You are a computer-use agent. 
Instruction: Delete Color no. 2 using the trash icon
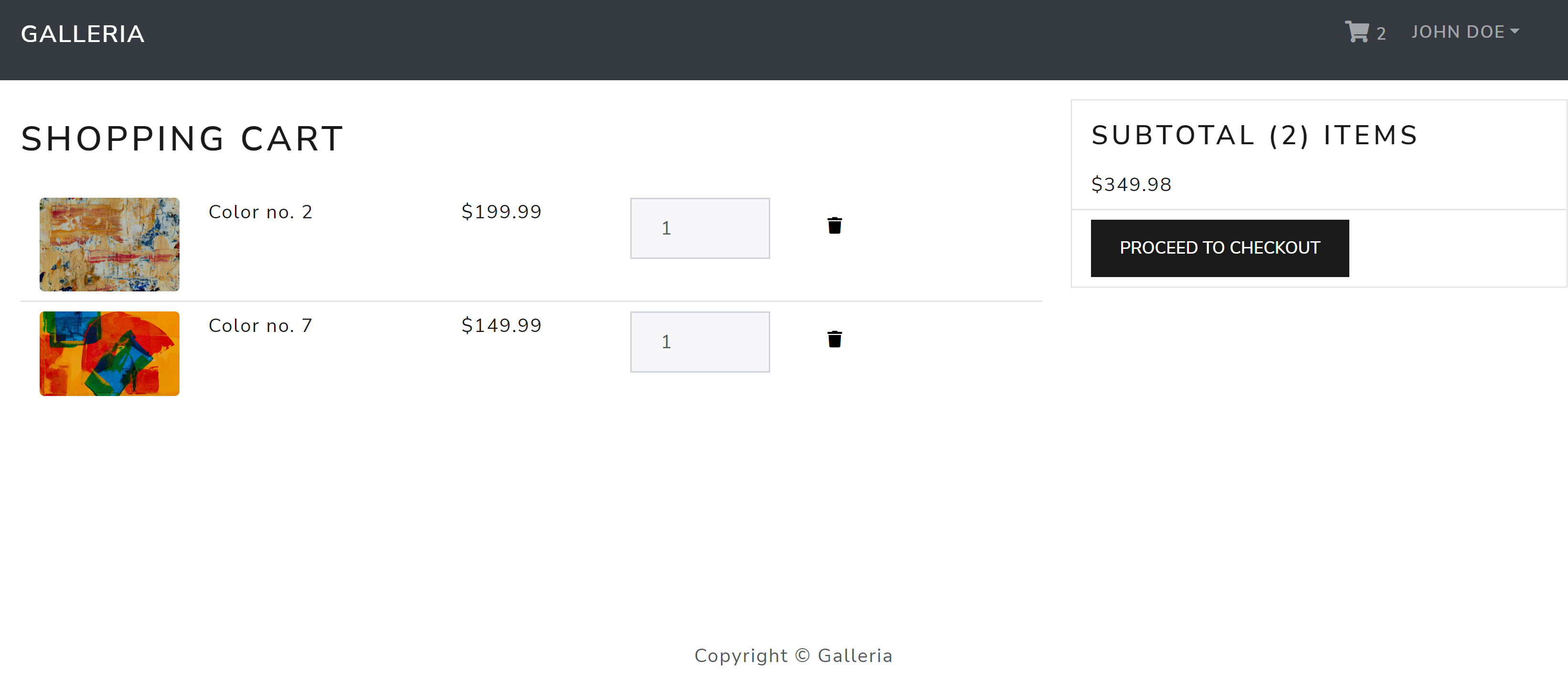(x=835, y=225)
